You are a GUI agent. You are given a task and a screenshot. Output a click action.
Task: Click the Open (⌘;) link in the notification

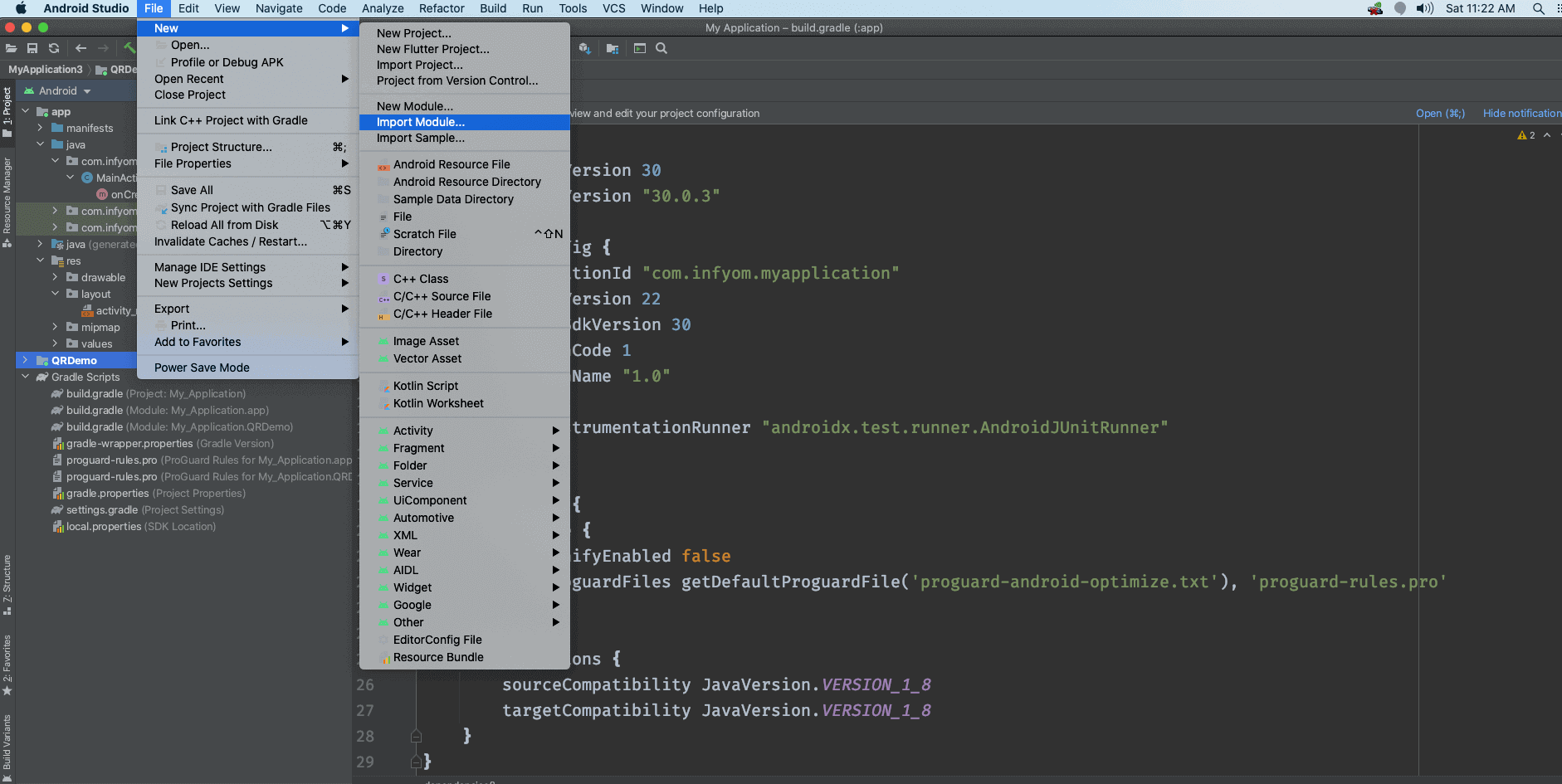tap(1442, 113)
